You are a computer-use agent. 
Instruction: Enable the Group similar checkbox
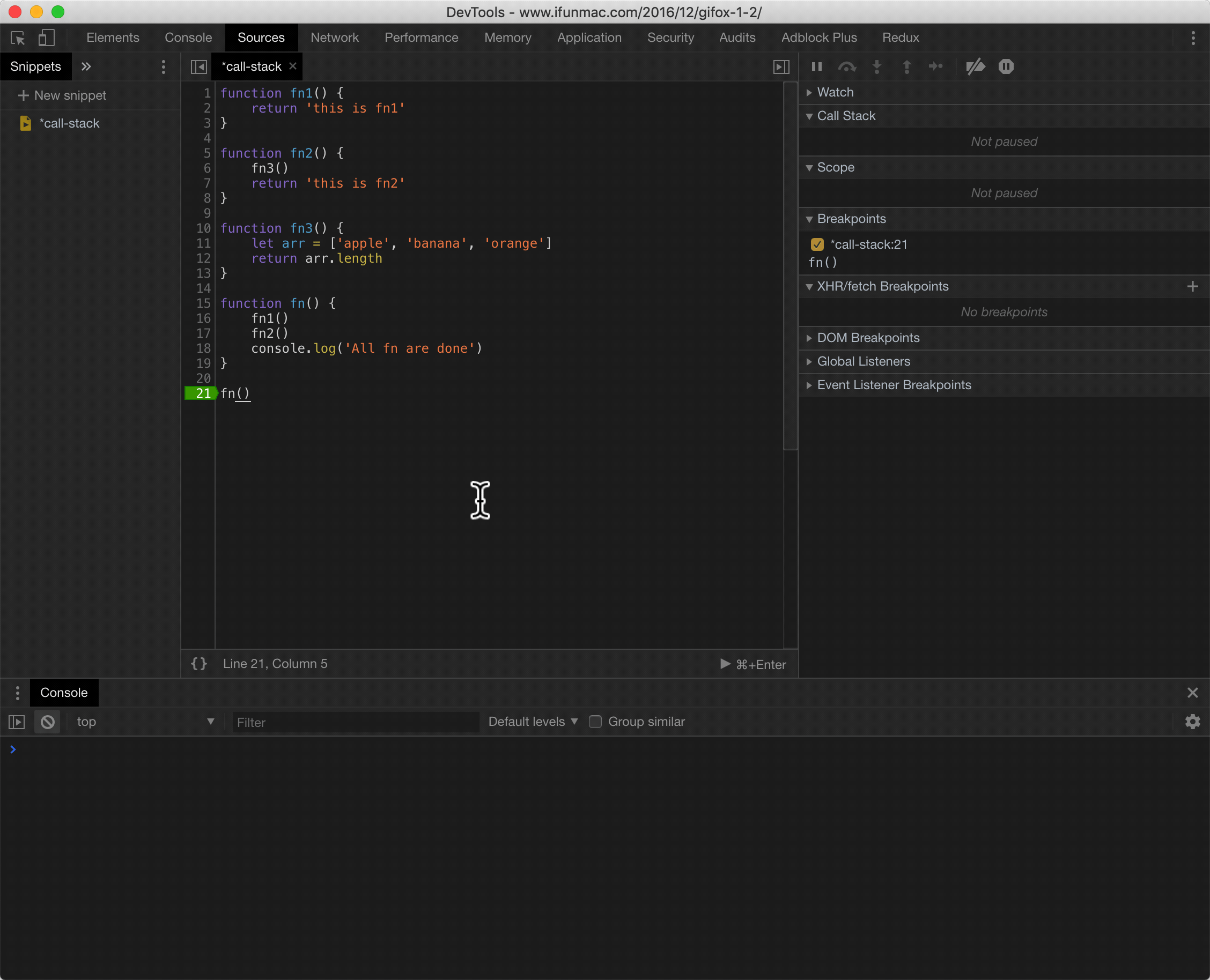click(595, 722)
